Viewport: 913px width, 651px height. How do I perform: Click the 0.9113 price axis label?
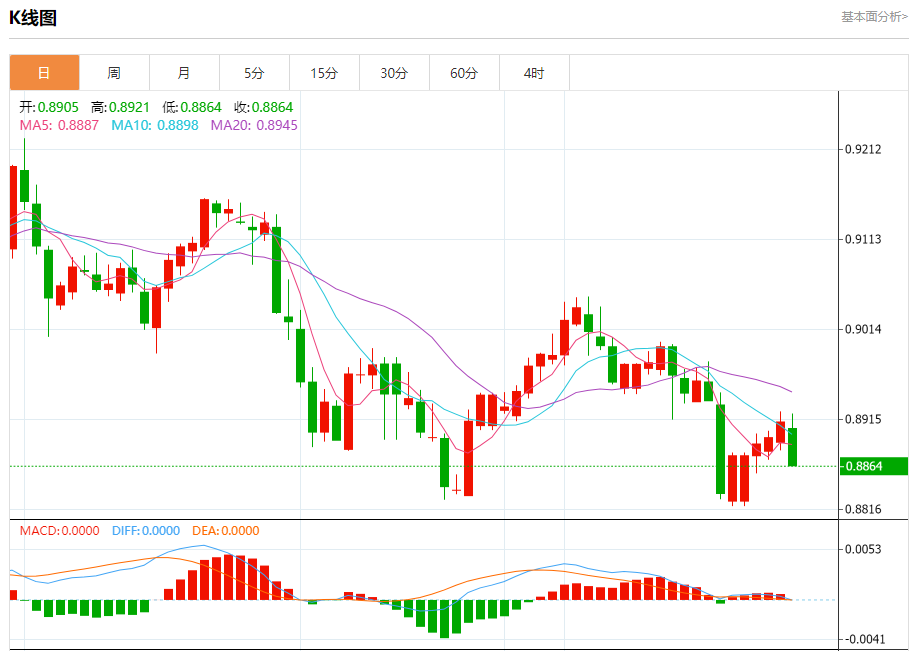coord(863,239)
